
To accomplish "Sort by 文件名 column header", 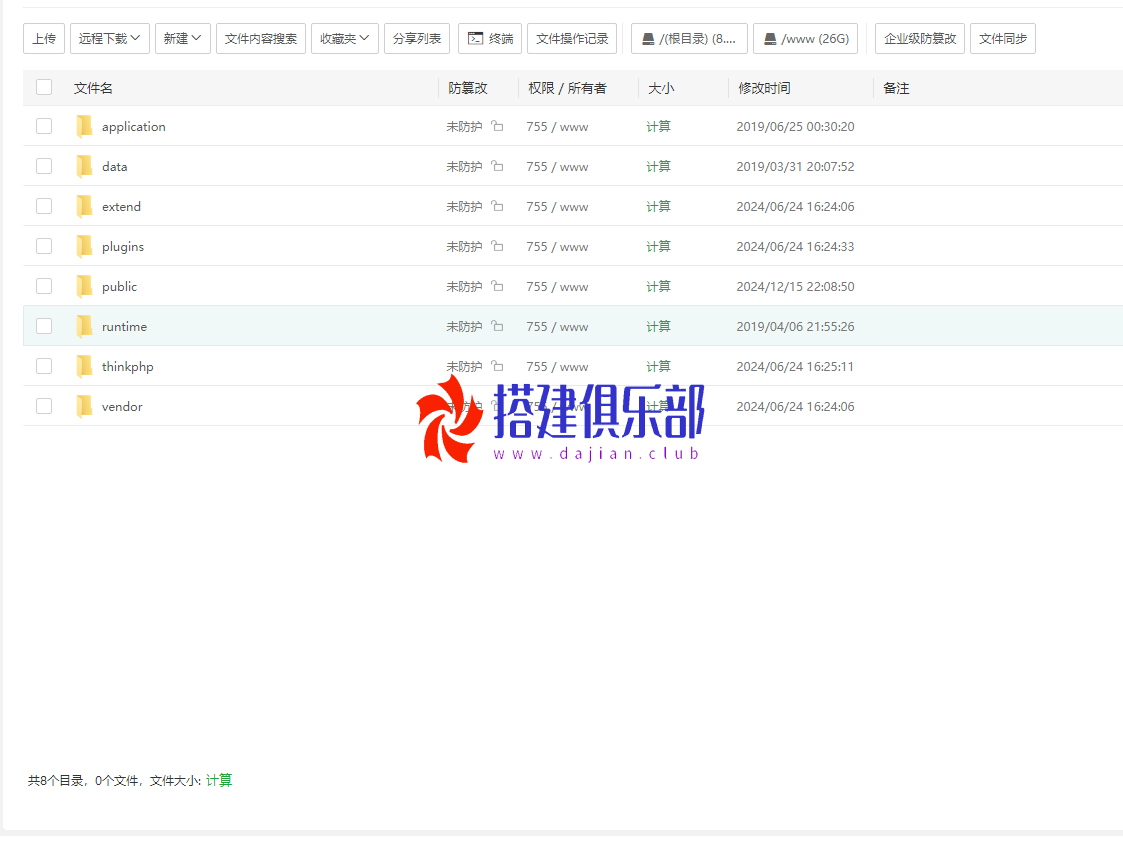I will (x=93, y=88).
